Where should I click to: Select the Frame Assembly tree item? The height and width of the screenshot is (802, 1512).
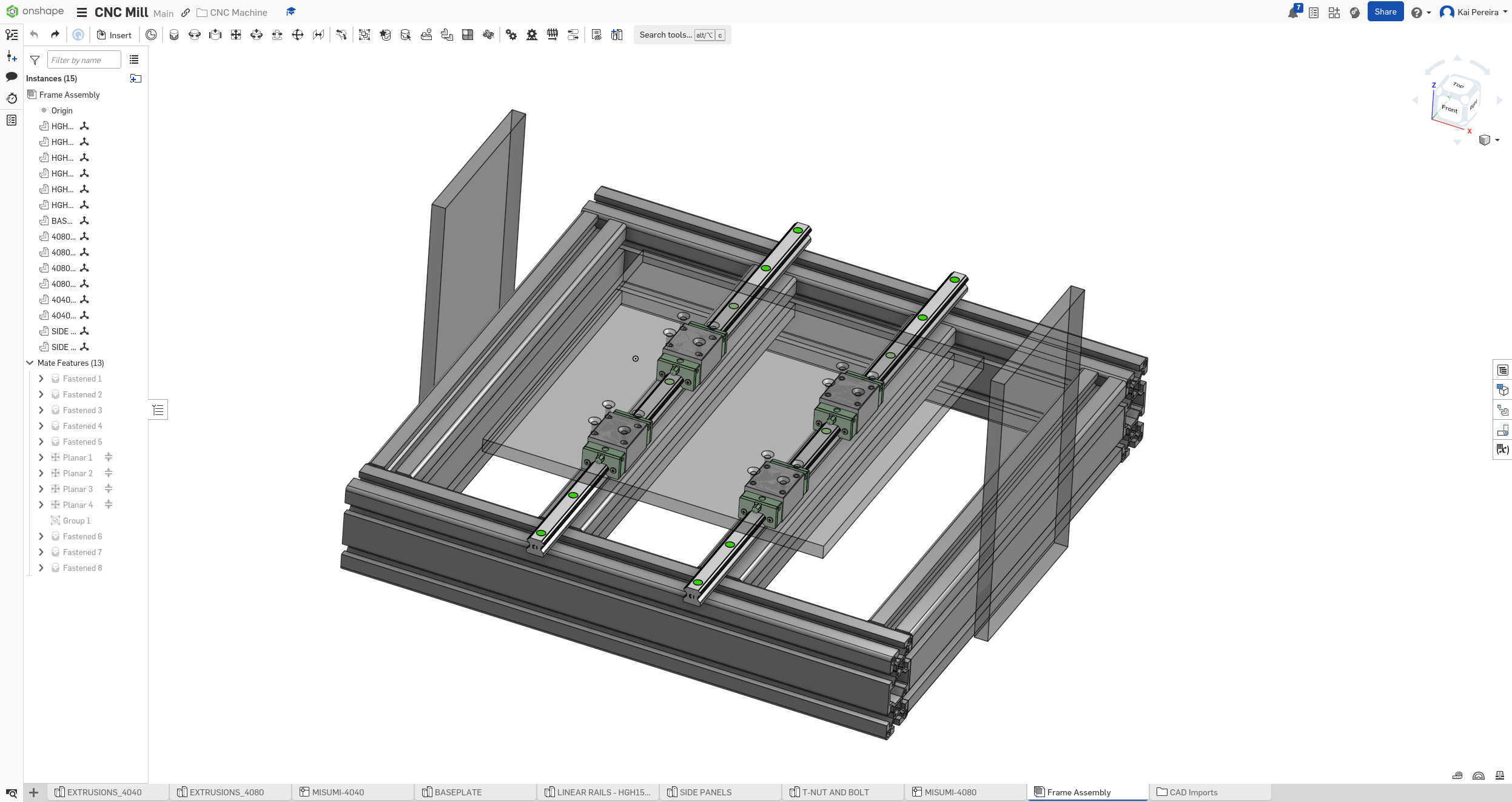click(69, 95)
